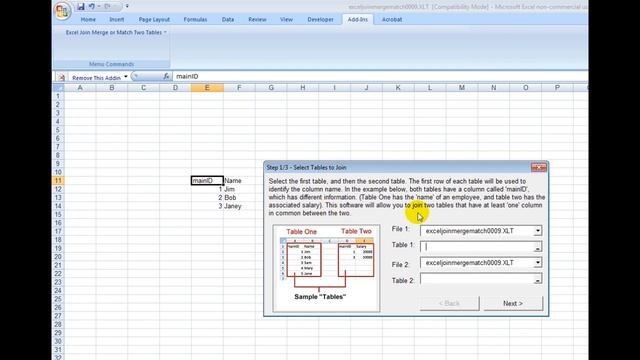Open the Review tab
Screen dimensions: 640x360
257,20
